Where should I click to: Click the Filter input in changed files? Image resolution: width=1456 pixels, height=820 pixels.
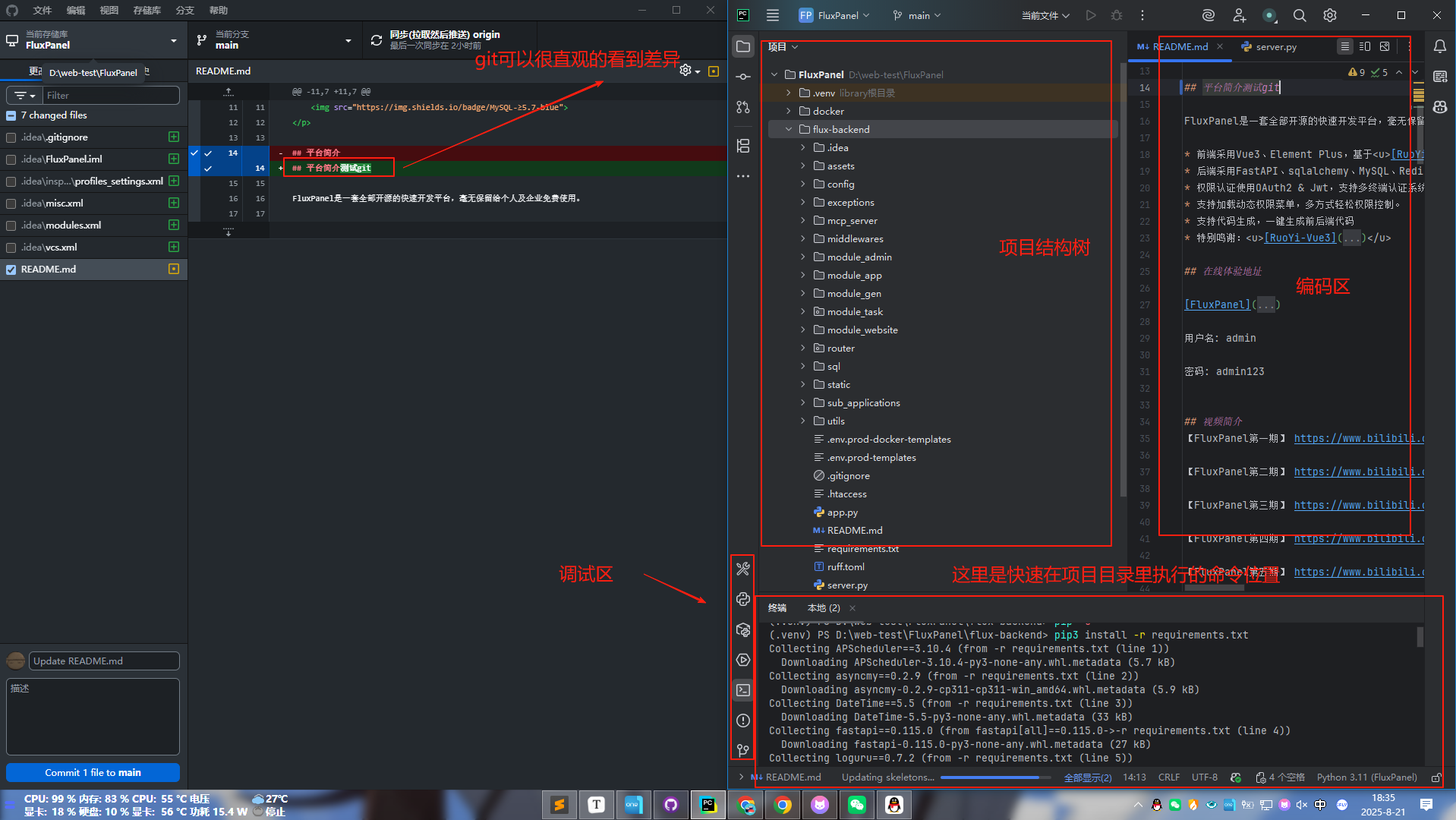tap(111, 96)
